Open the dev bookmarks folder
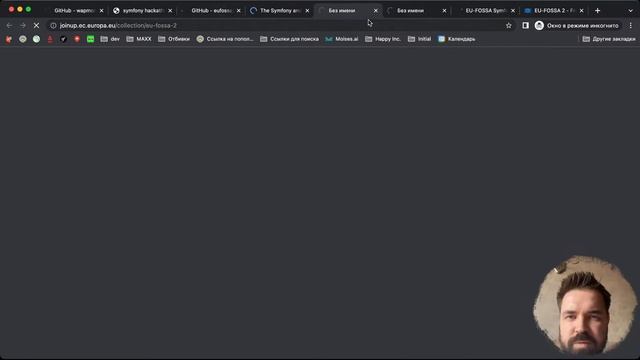Viewport: 640px width, 360px height. 110,39
